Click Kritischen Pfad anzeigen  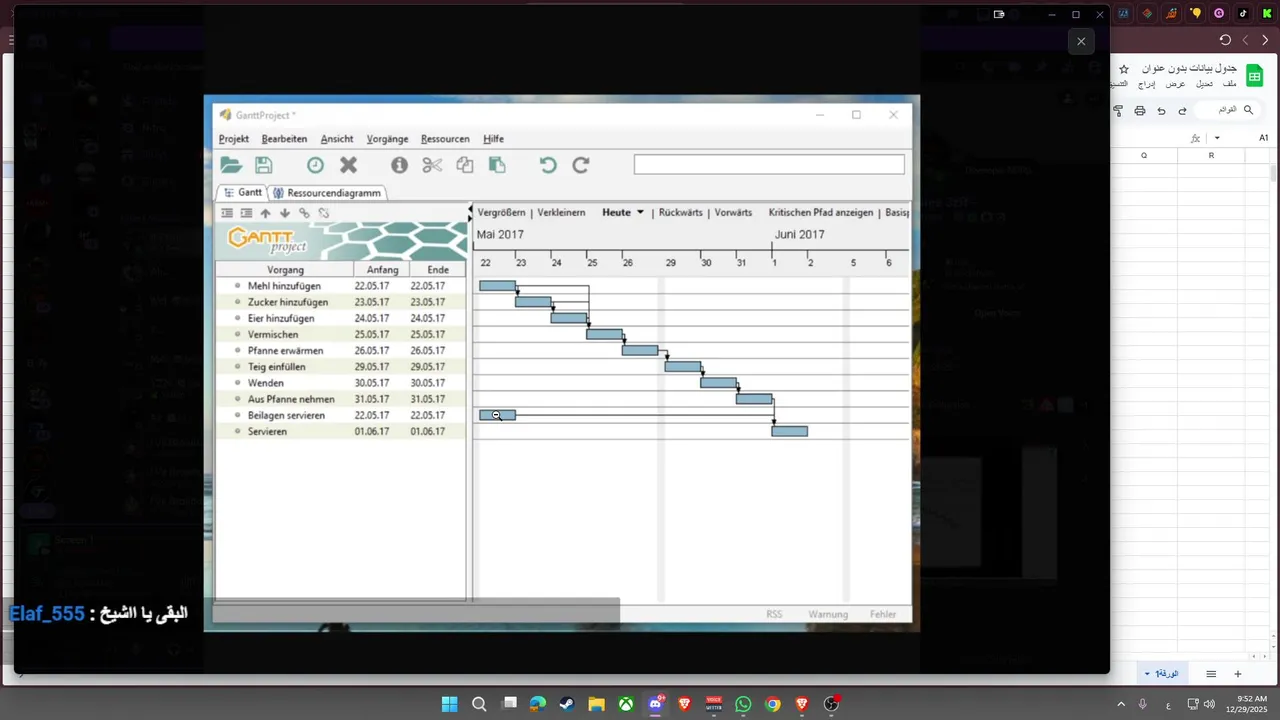821,213
